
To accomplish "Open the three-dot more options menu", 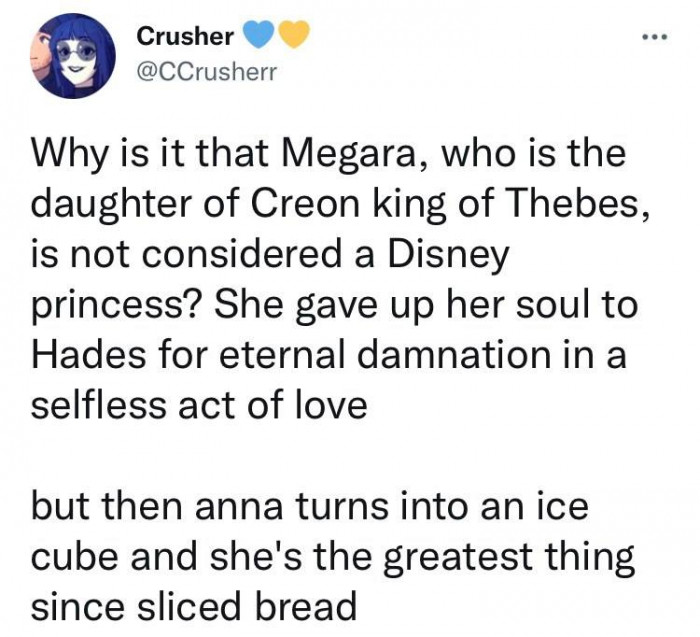I will 654,37.
